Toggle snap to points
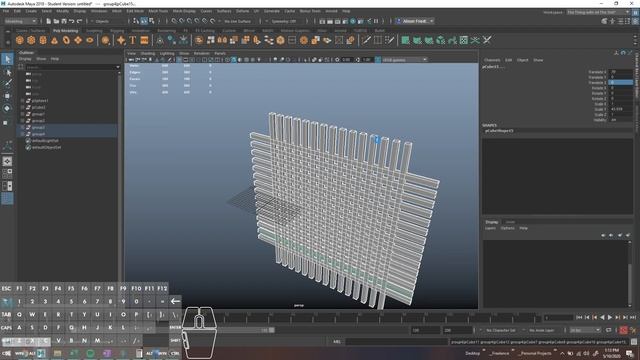Image resolution: width=640 pixels, height=360 pixels. click(190, 21)
